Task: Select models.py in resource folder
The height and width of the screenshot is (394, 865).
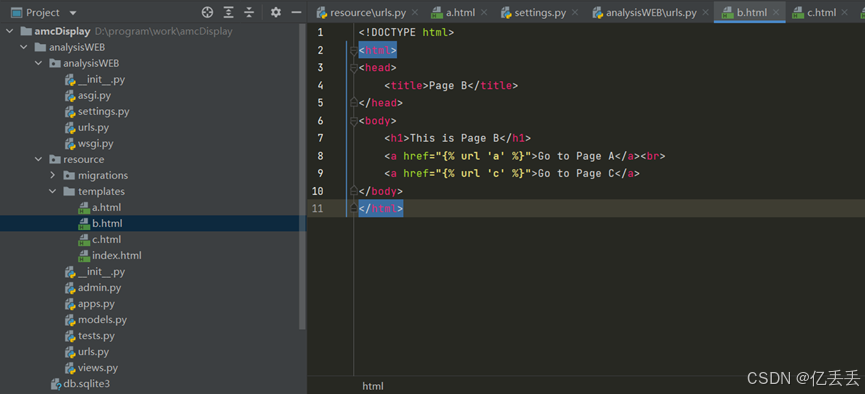Action: (x=102, y=320)
